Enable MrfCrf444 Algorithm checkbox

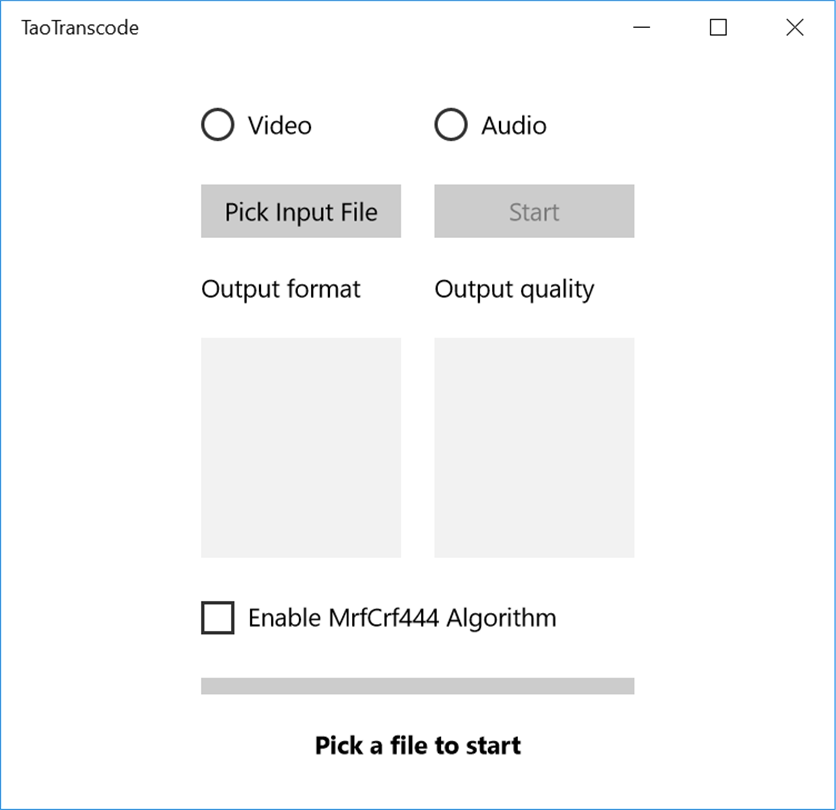pyautogui.click(x=379, y=618)
